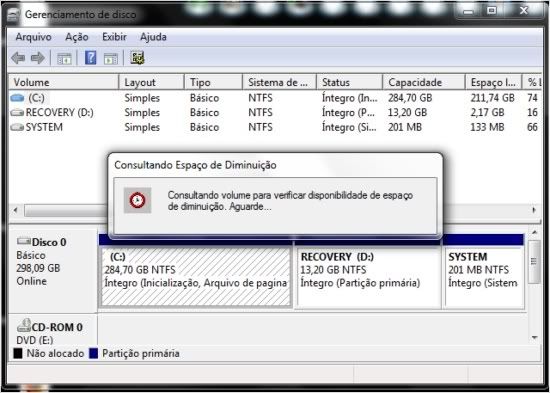
Task: Sort by the Tipo column header
Action: [x=214, y=82]
